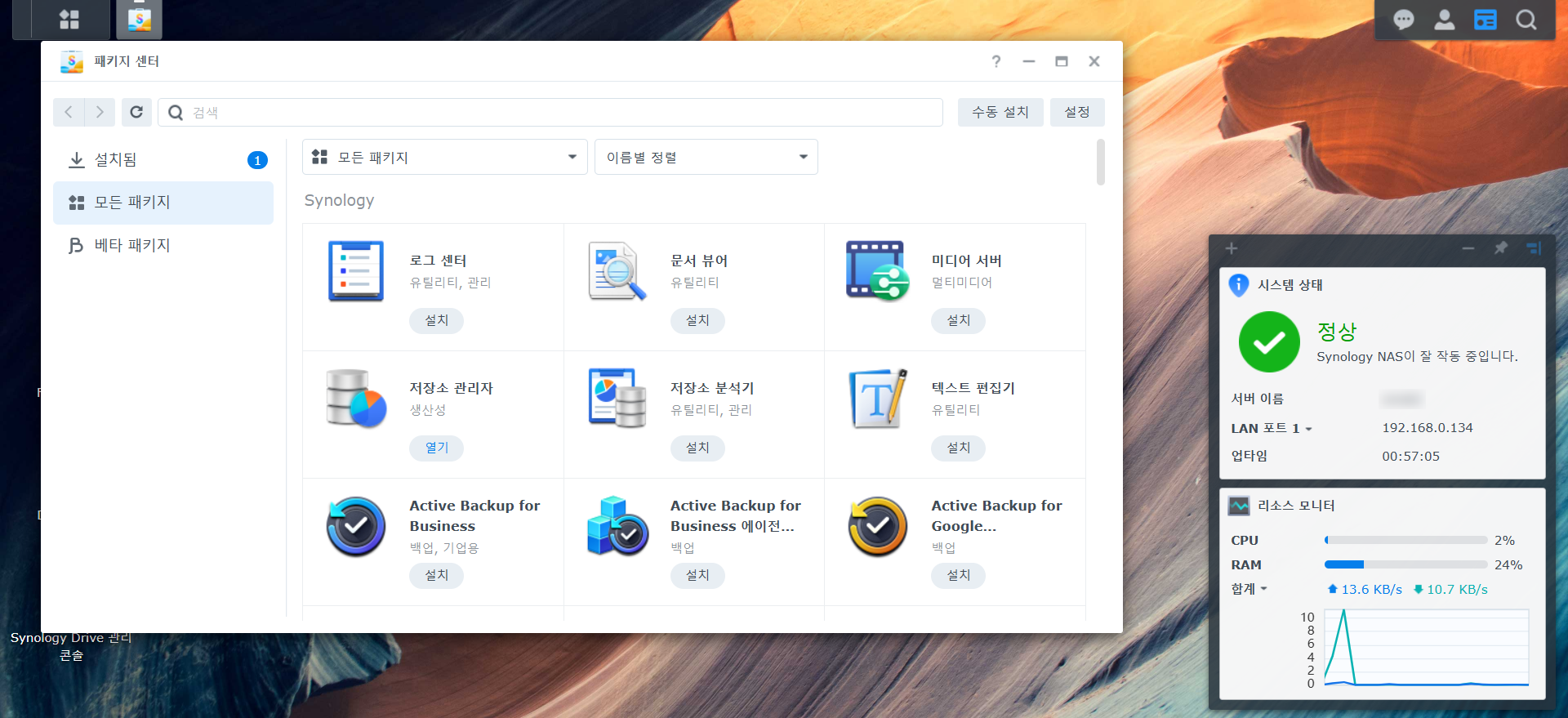Click the 텍스트 편집기 title text

click(x=973, y=388)
